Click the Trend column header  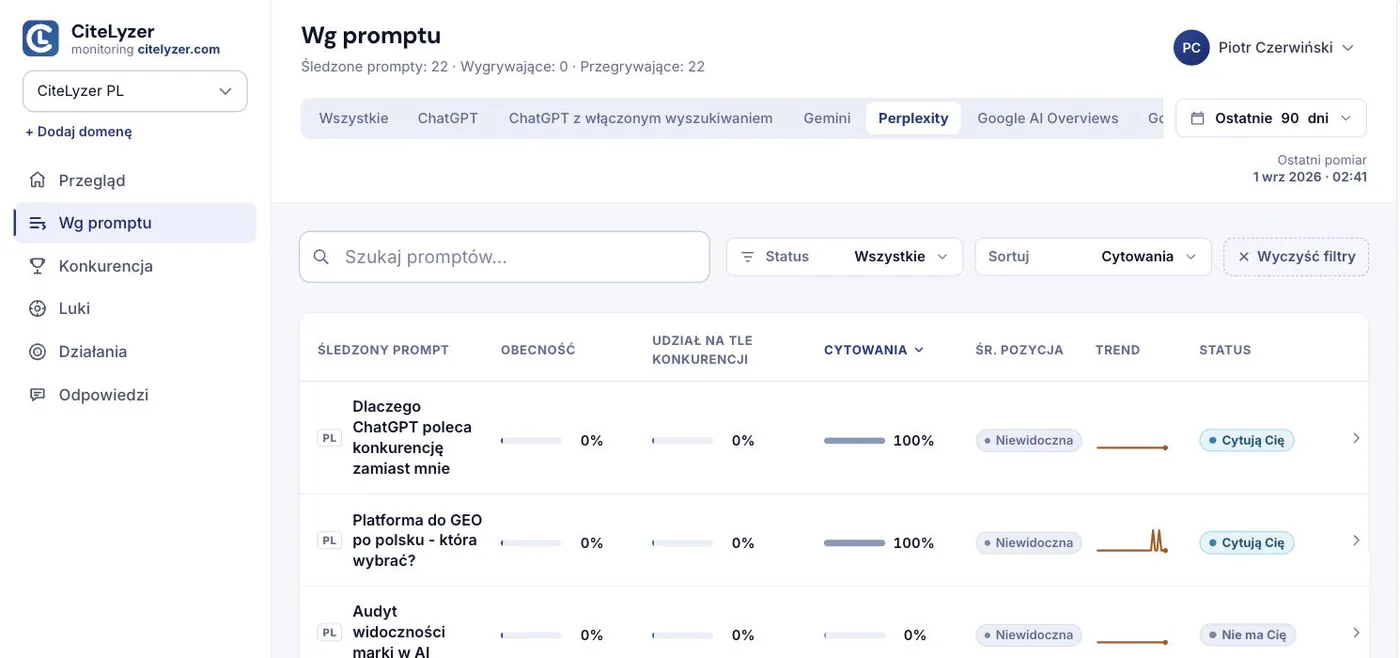[1118, 350]
